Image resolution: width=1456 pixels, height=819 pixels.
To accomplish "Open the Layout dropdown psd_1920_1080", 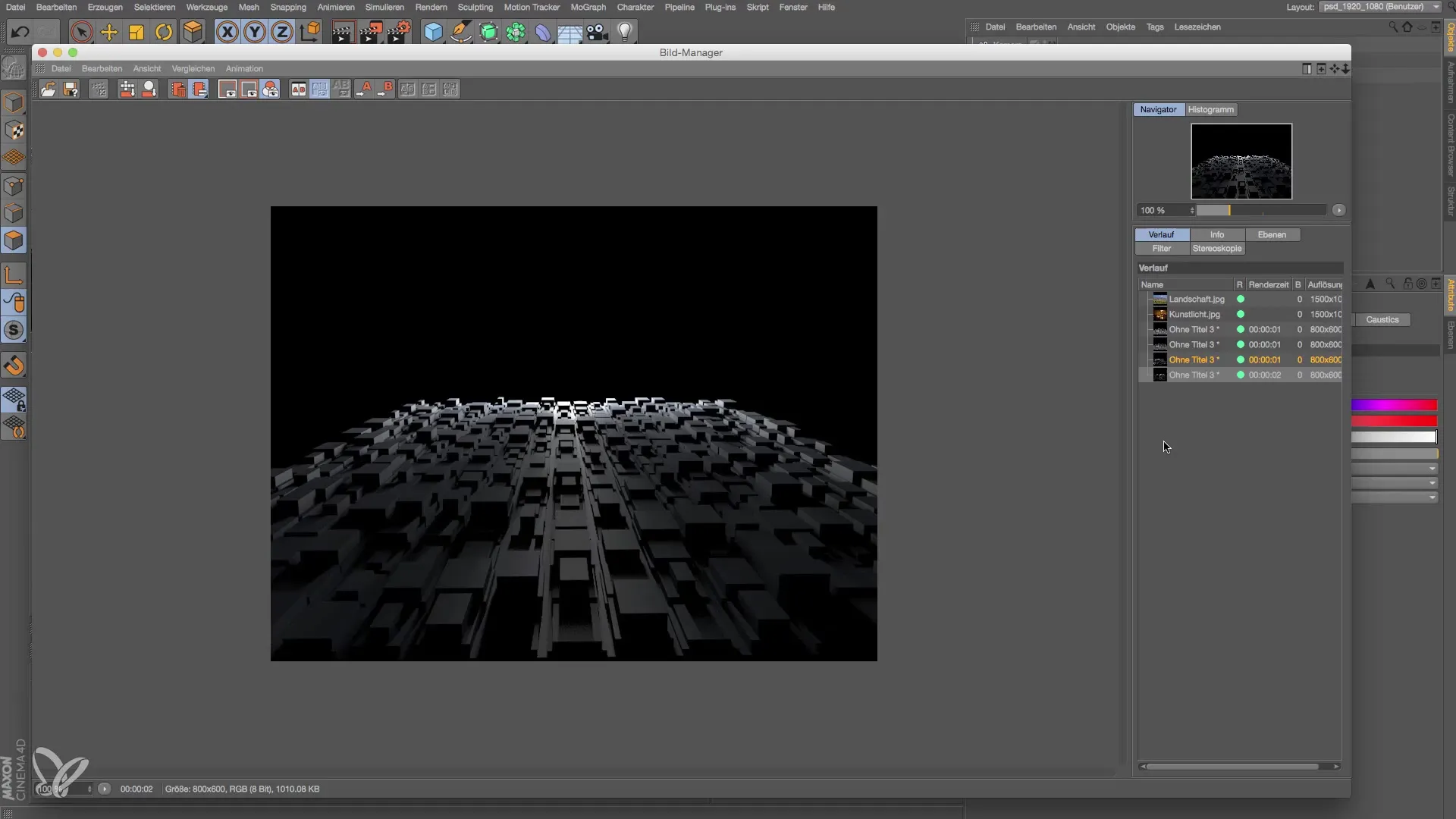I will pos(1380,7).
